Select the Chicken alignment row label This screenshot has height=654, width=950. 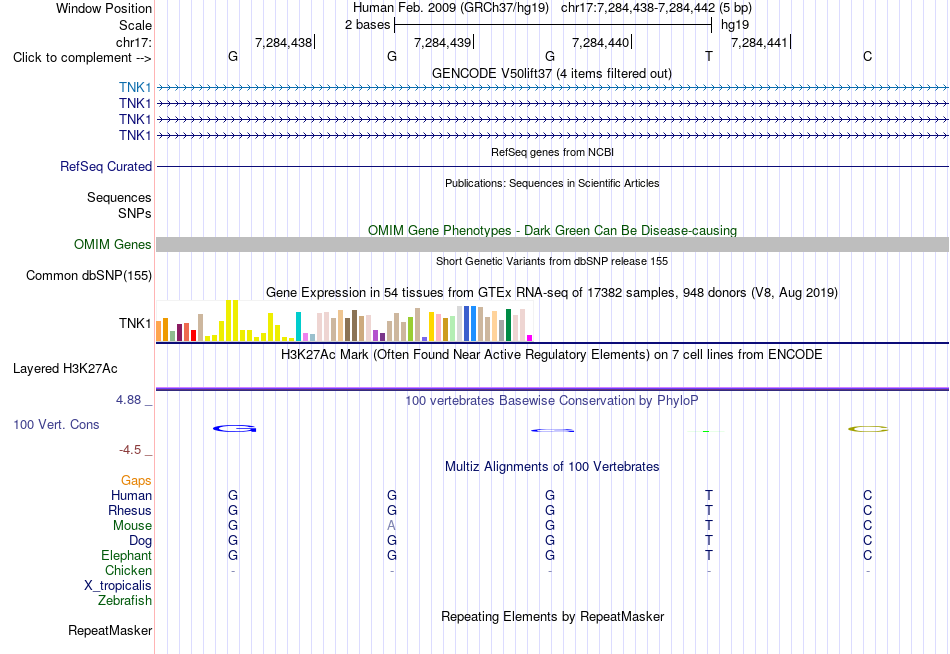coord(128,570)
